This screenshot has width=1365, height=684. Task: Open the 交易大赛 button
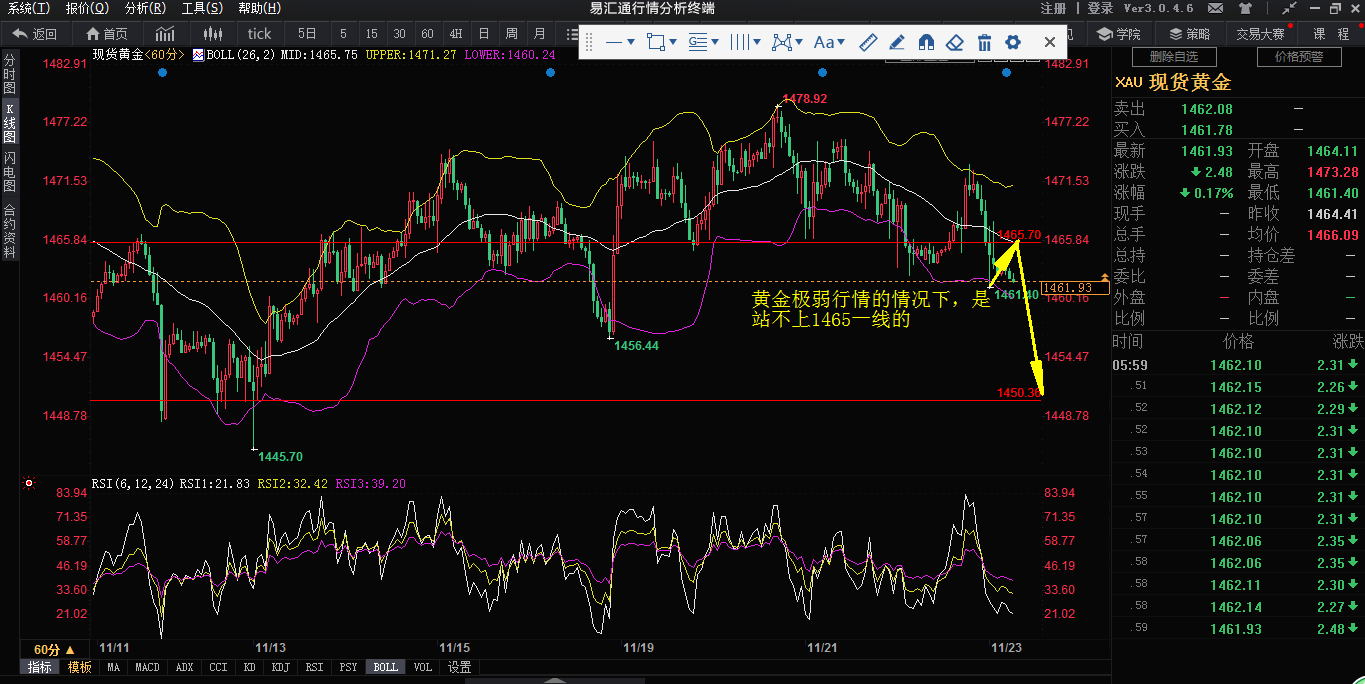coord(1260,33)
